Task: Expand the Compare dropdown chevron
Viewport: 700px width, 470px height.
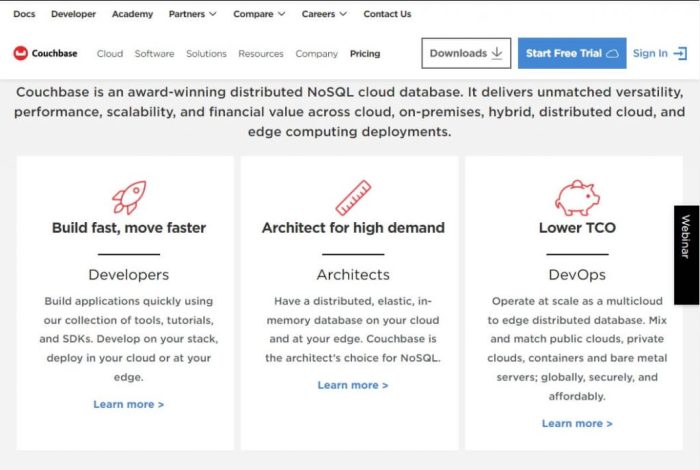Action: (281, 14)
